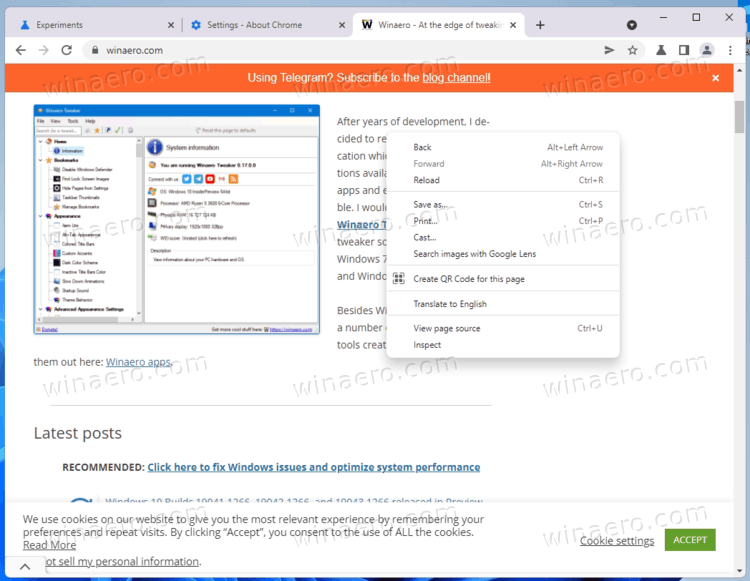The image size is (750, 581).
Task: Open the Winaero Tweaker bold link in the article
Action: 362,224
